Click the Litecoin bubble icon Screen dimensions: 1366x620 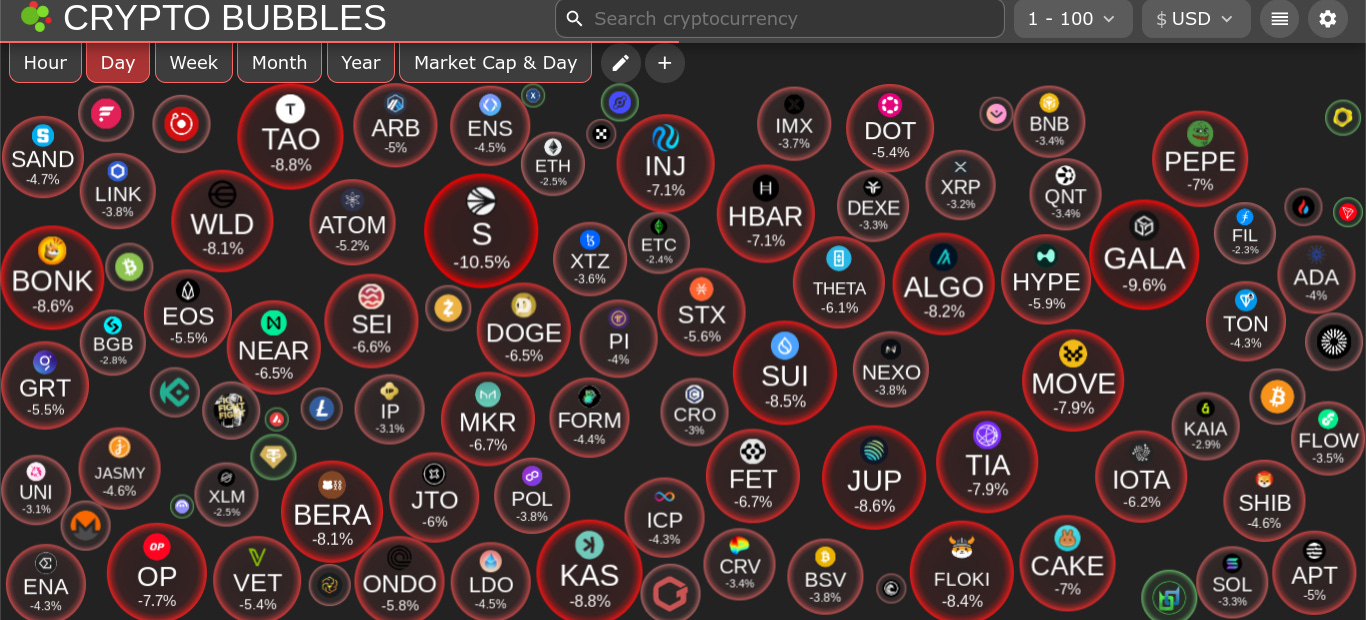pos(322,408)
